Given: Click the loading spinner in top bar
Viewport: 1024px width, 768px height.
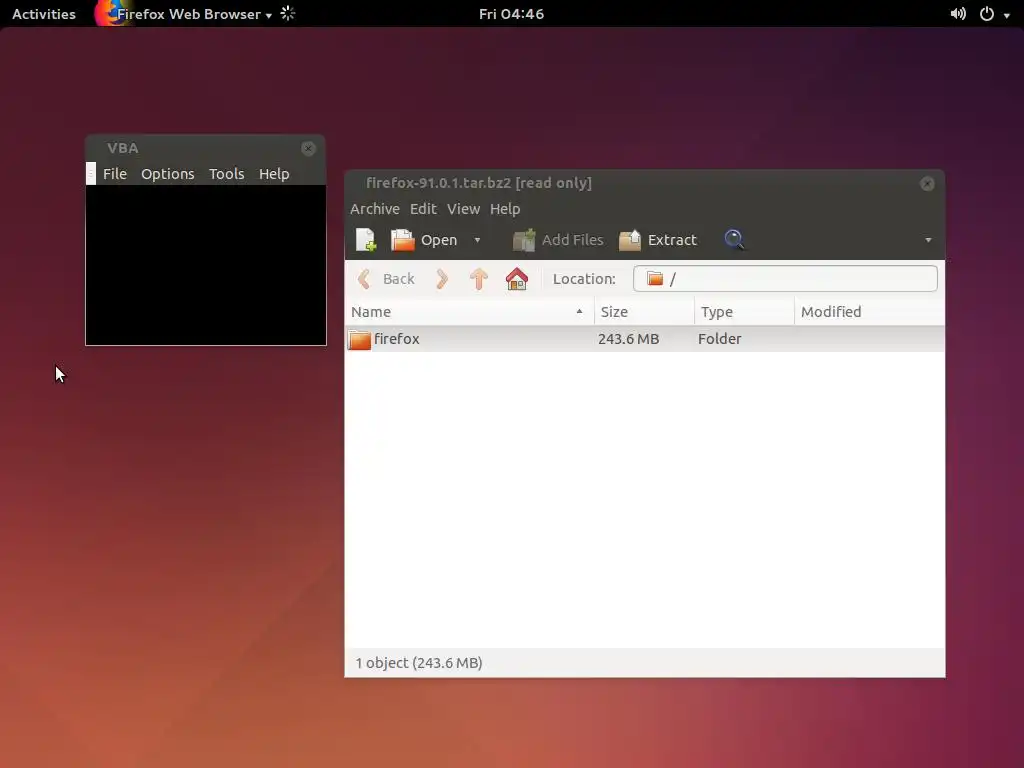Looking at the screenshot, I should tap(288, 13).
